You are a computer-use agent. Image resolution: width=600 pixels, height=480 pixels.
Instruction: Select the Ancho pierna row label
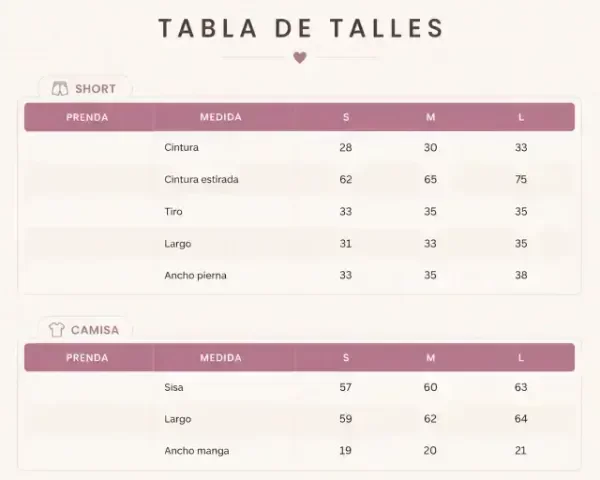(196, 275)
